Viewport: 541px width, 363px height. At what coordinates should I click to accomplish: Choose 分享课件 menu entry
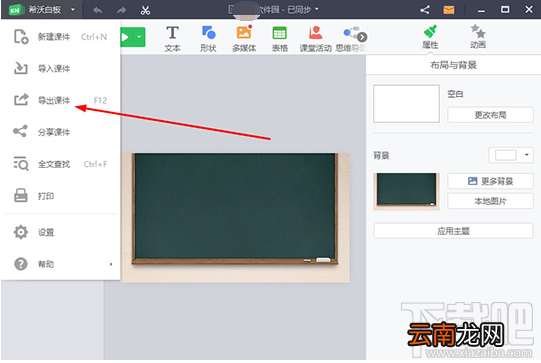(61, 132)
